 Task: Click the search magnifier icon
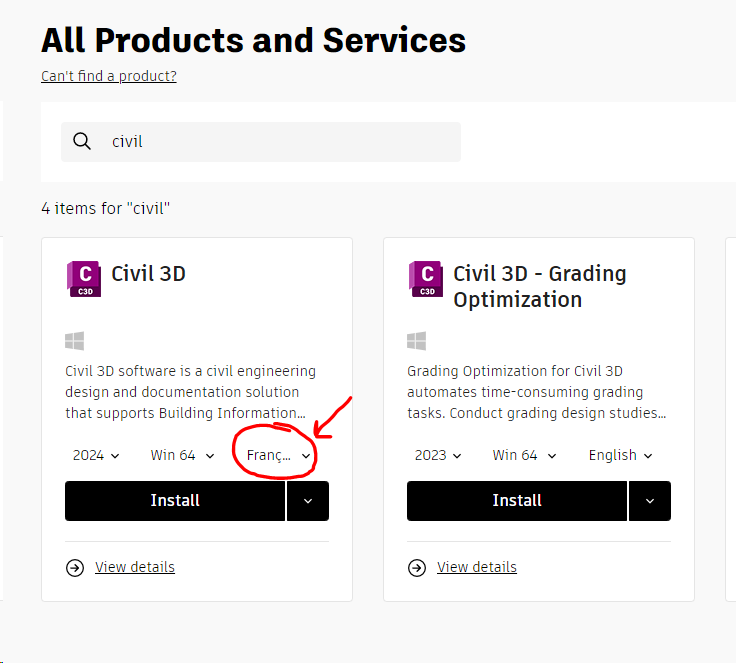click(83, 142)
